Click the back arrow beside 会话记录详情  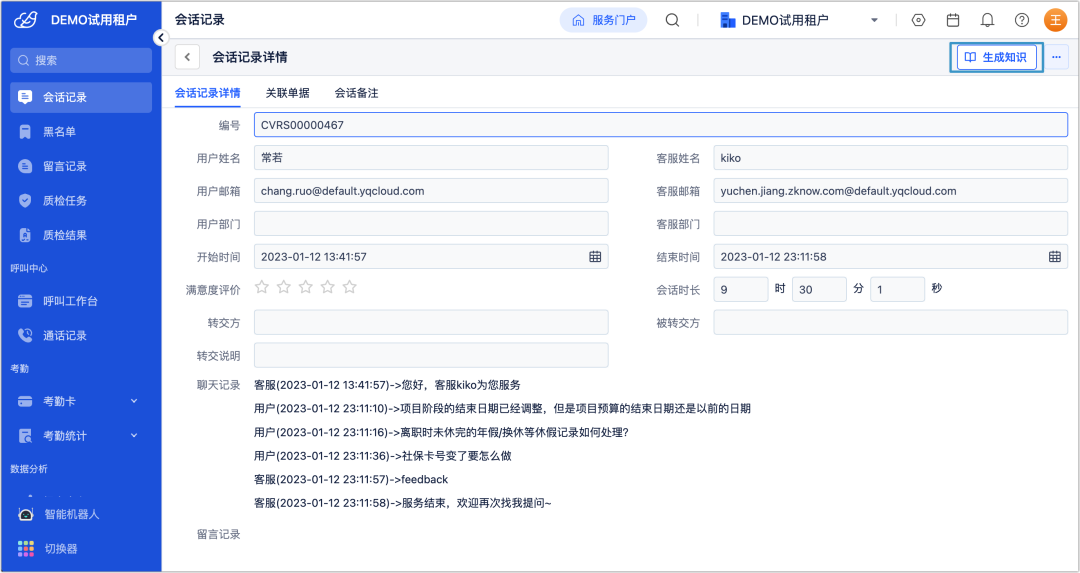187,57
